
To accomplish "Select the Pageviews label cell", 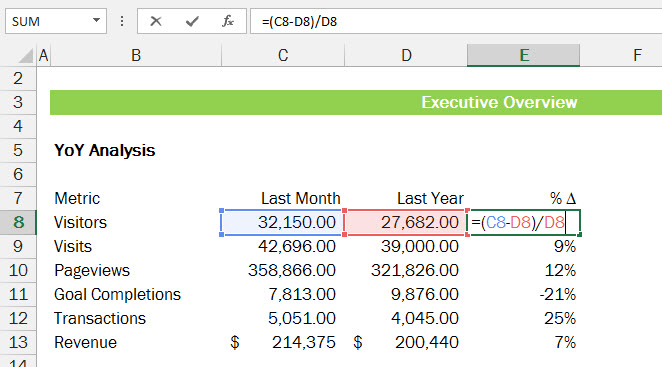I will [x=136, y=270].
